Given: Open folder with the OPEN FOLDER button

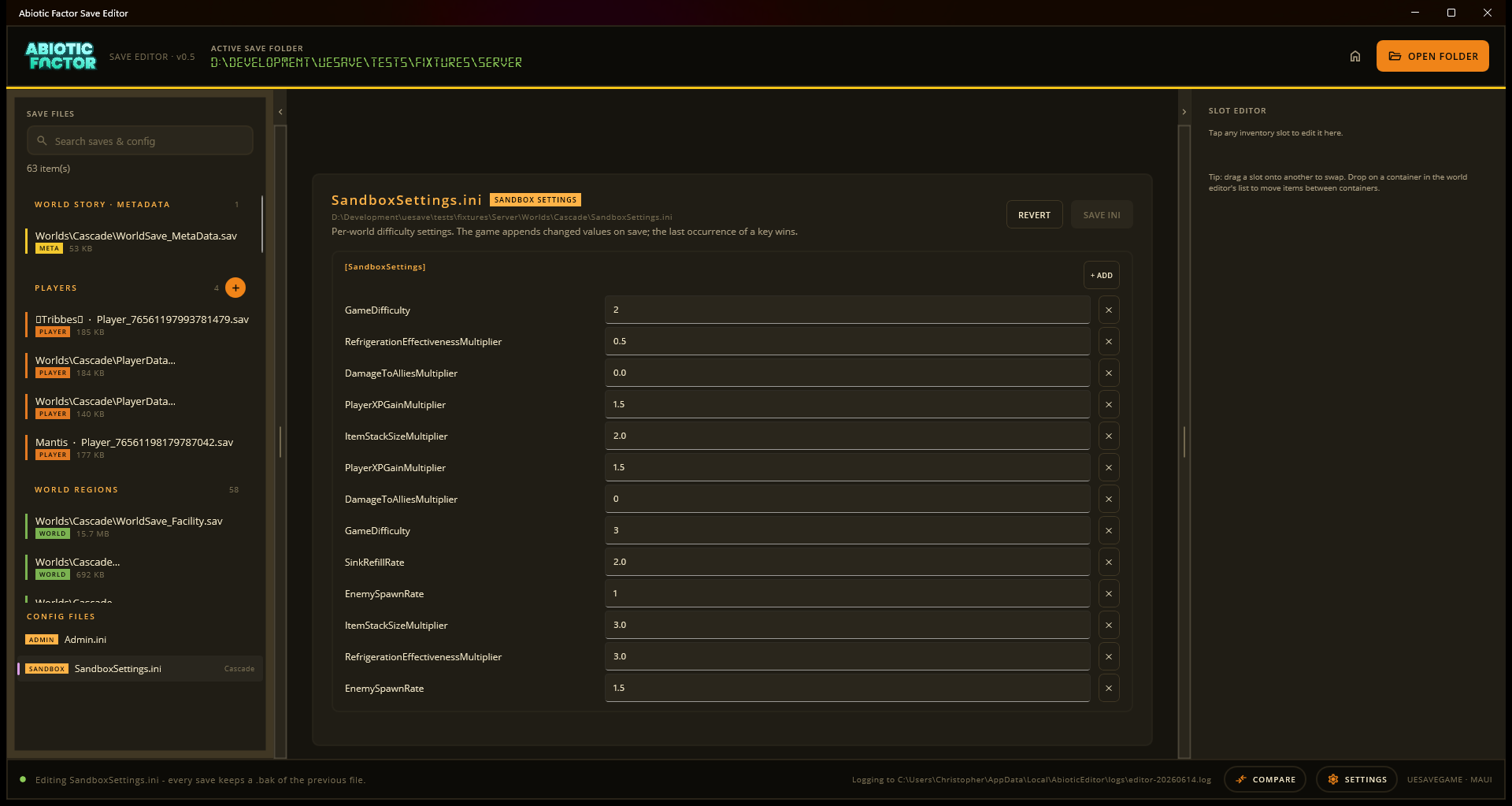Looking at the screenshot, I should (x=1432, y=56).
